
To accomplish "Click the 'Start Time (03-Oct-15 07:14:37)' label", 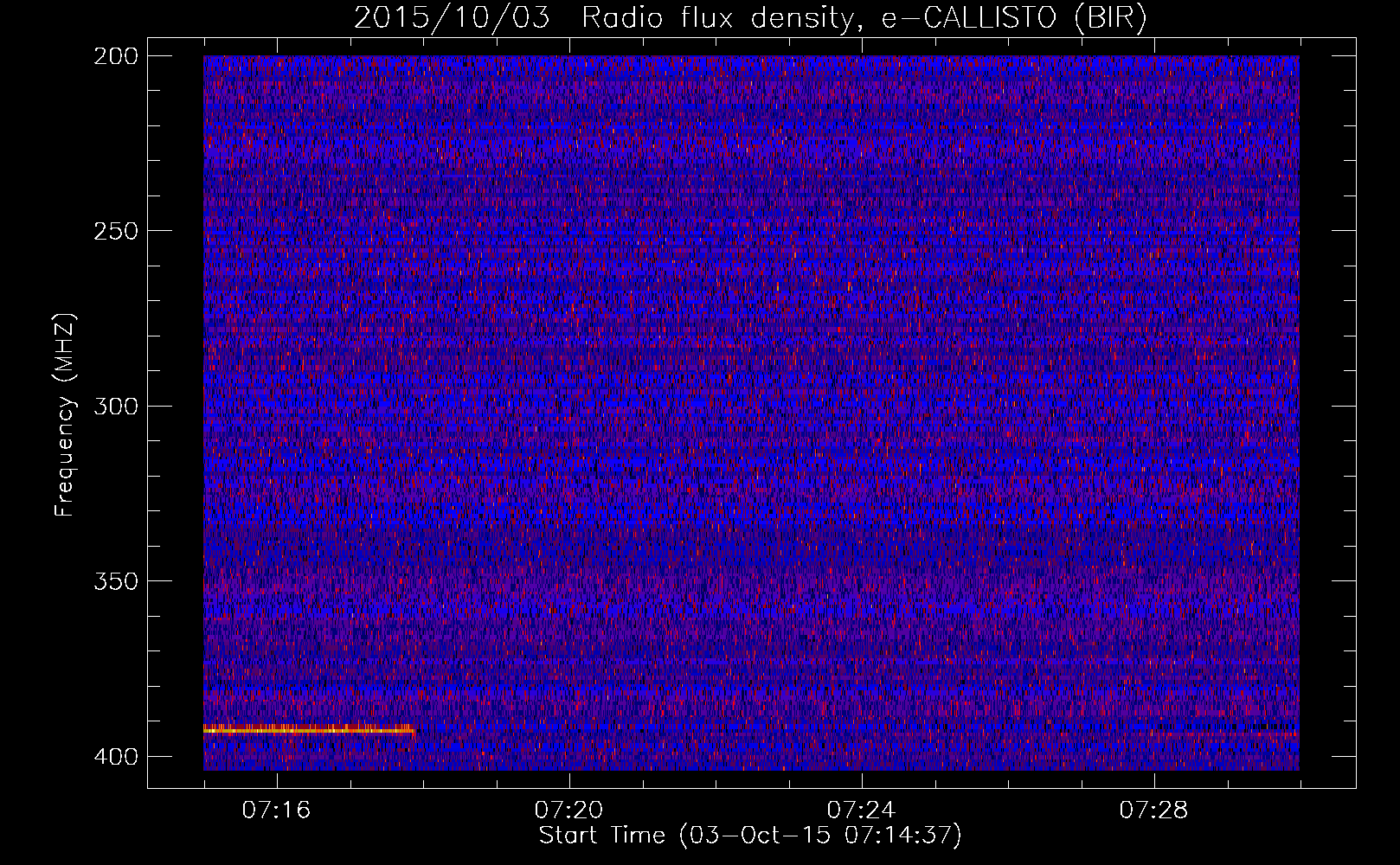I will tap(750, 836).
